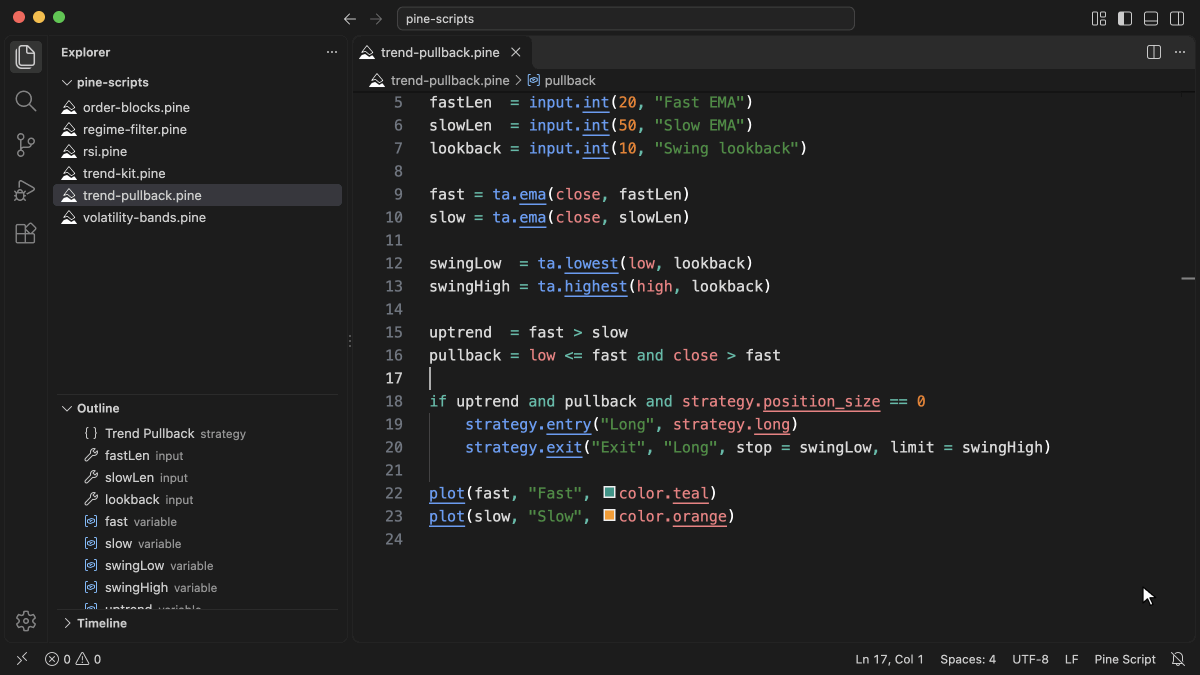Toggle the bottom panel
Viewport: 1200px width, 675px height.
pos(1151,19)
